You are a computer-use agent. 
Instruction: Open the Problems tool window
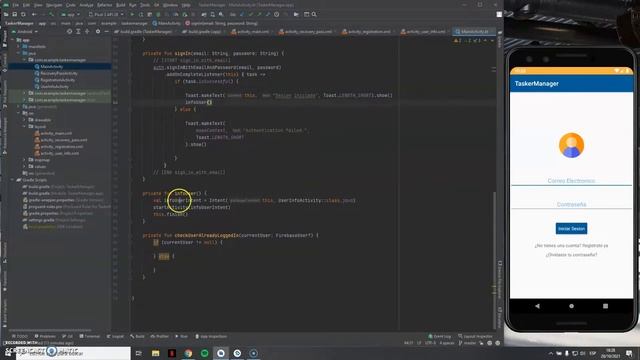(x=45, y=336)
